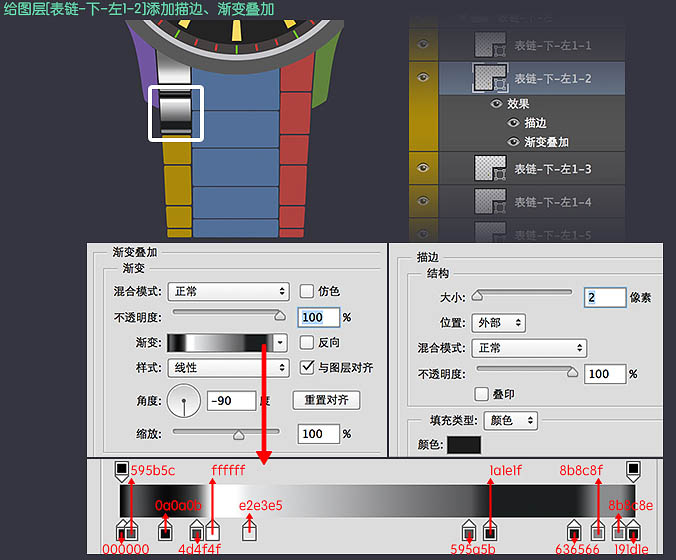Select the e2e3e5 color stop
Screen dimensions: 676x560
tap(249, 531)
